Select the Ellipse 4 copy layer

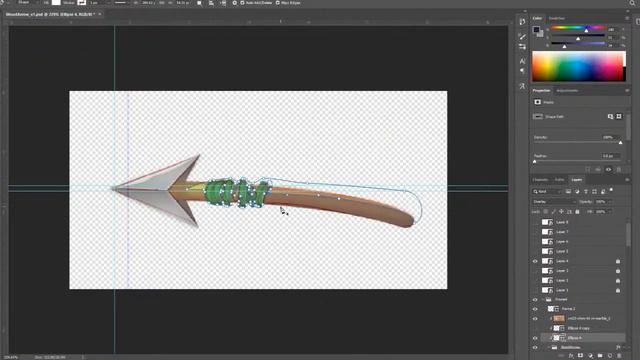583,328
